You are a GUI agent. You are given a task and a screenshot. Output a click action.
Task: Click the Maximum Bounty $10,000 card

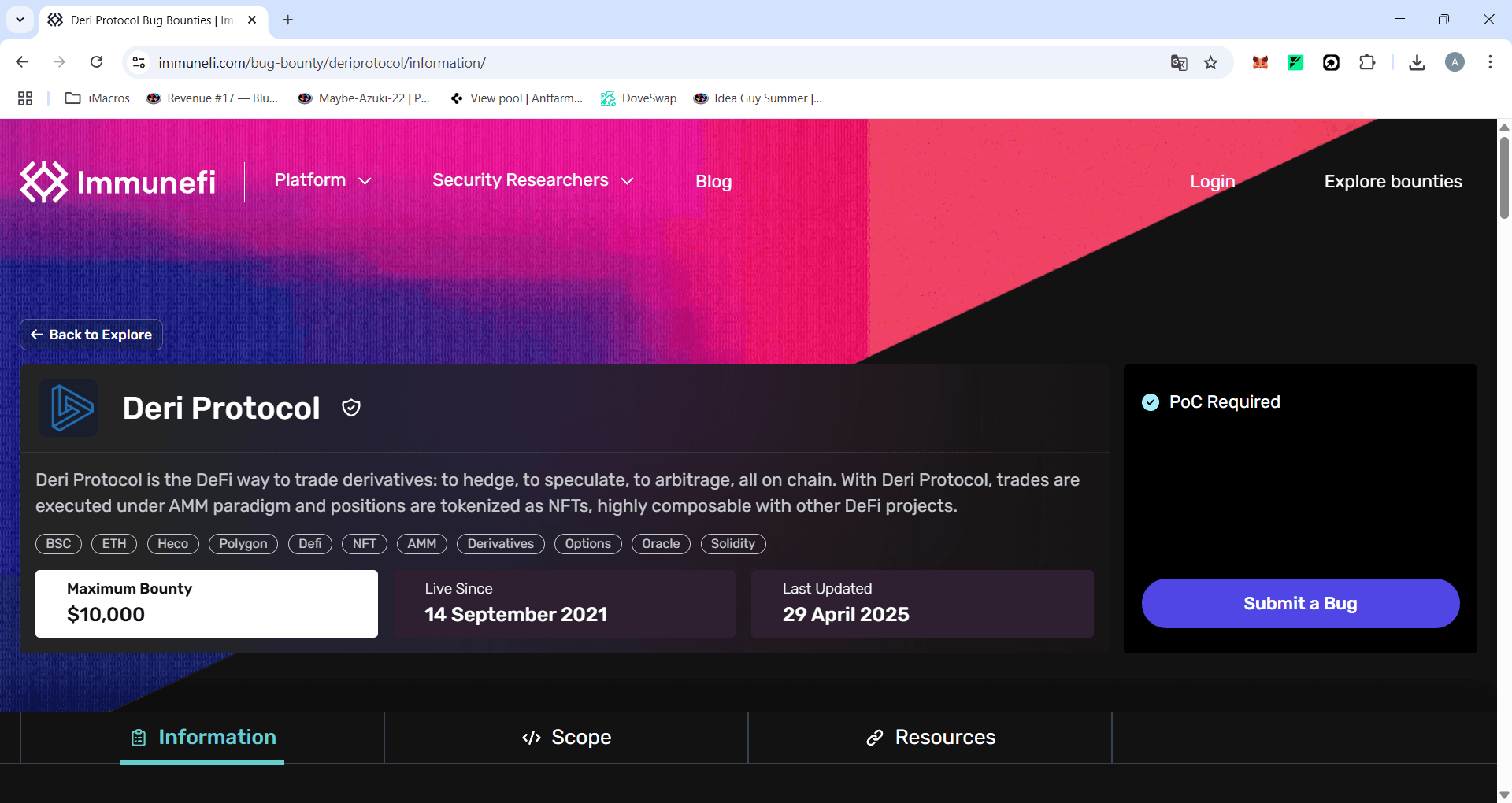pyautogui.click(x=206, y=604)
